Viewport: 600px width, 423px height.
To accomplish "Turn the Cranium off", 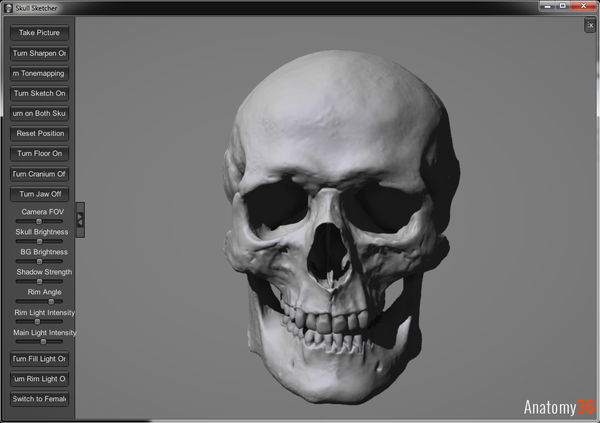I will 40,174.
